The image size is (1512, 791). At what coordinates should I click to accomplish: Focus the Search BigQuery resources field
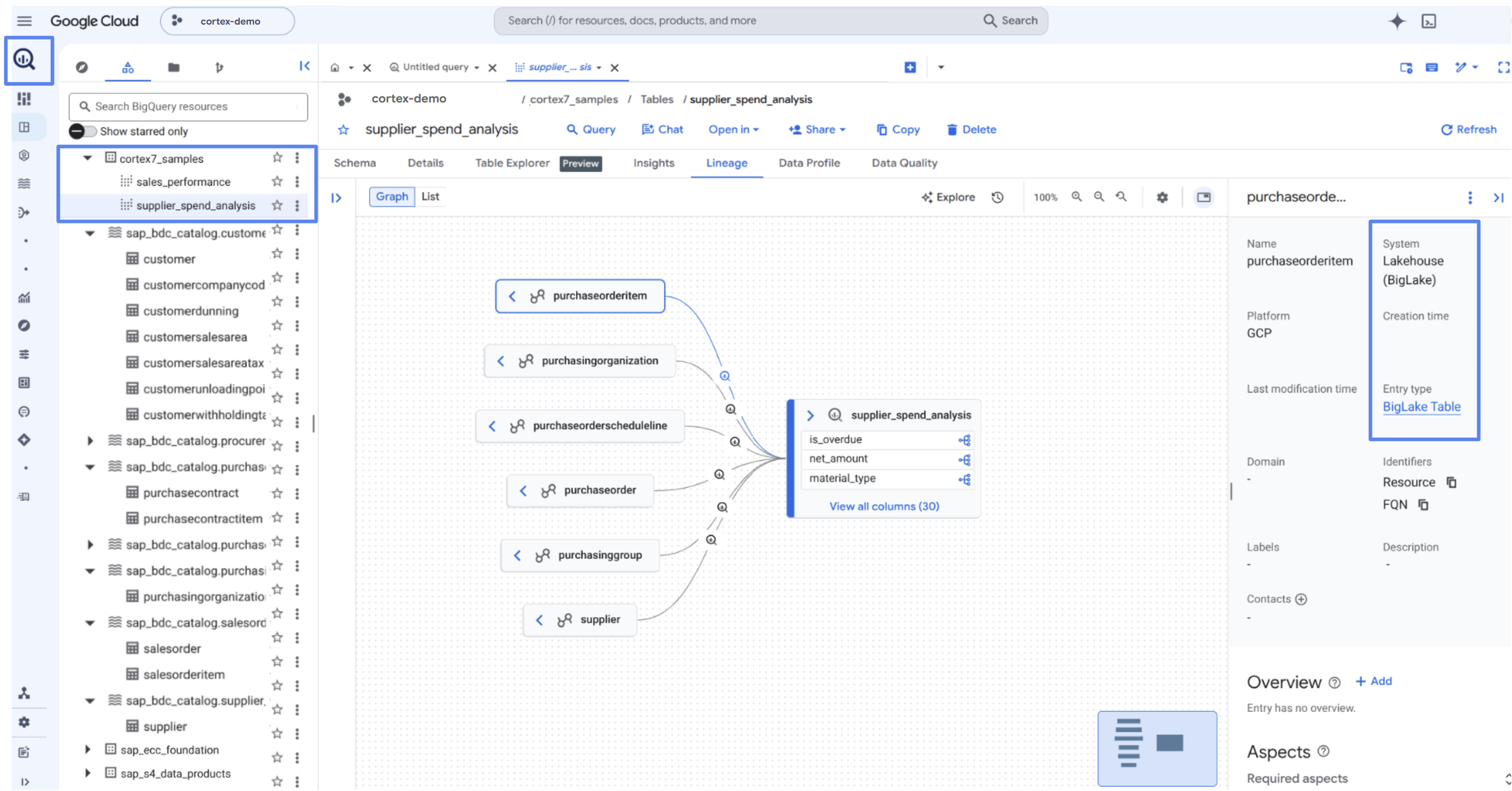pos(188,107)
